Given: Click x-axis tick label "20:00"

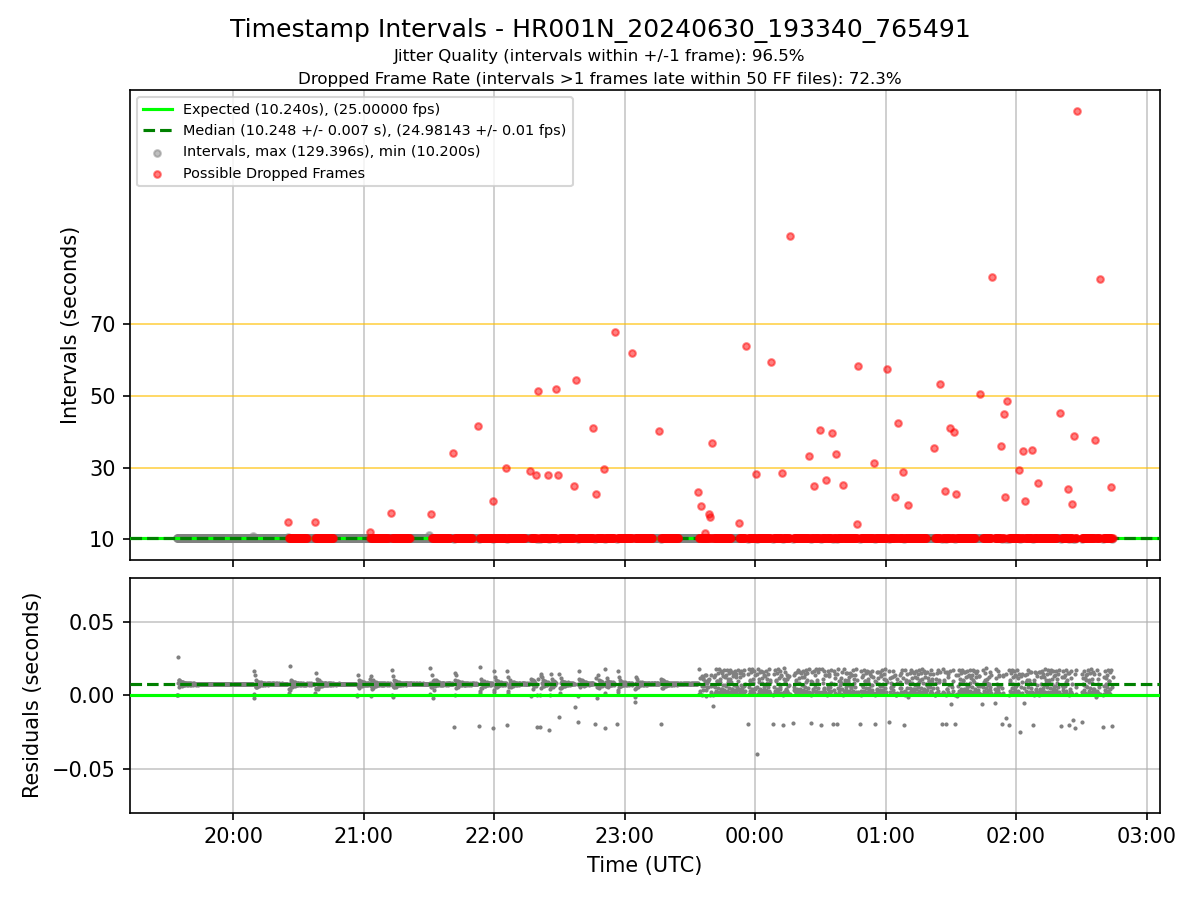Looking at the screenshot, I should coord(233,836).
